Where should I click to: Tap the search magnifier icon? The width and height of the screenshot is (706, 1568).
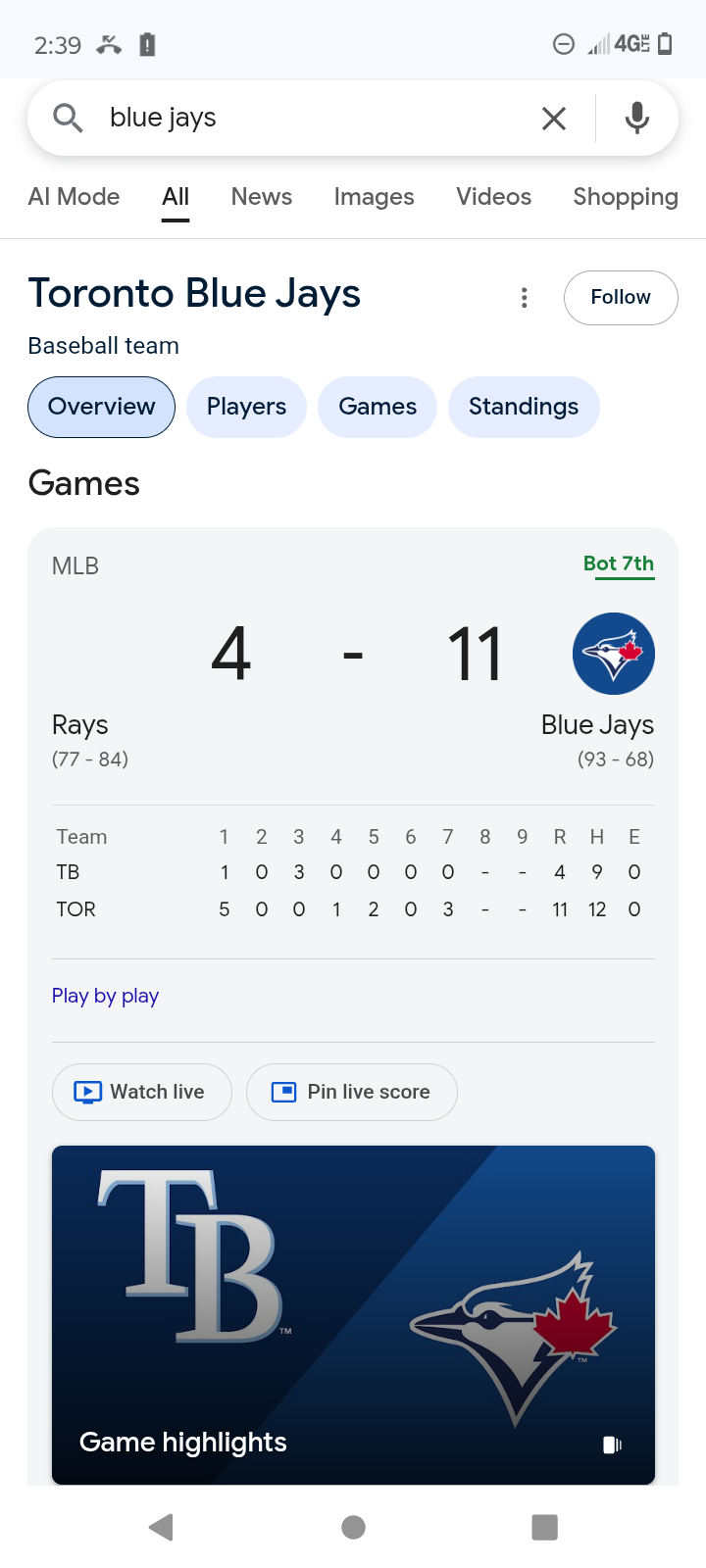(x=68, y=119)
